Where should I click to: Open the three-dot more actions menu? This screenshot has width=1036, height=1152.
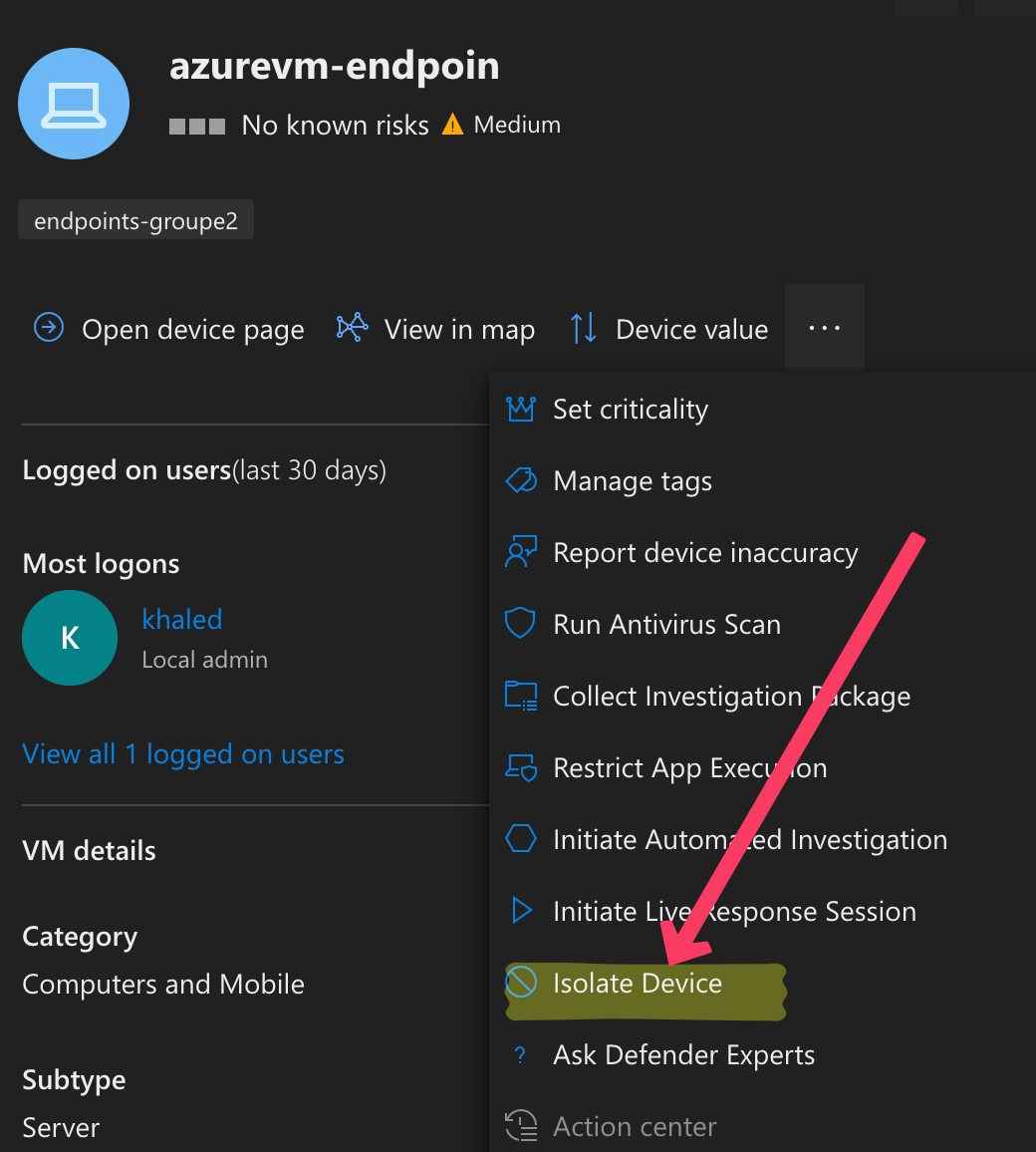pos(825,329)
